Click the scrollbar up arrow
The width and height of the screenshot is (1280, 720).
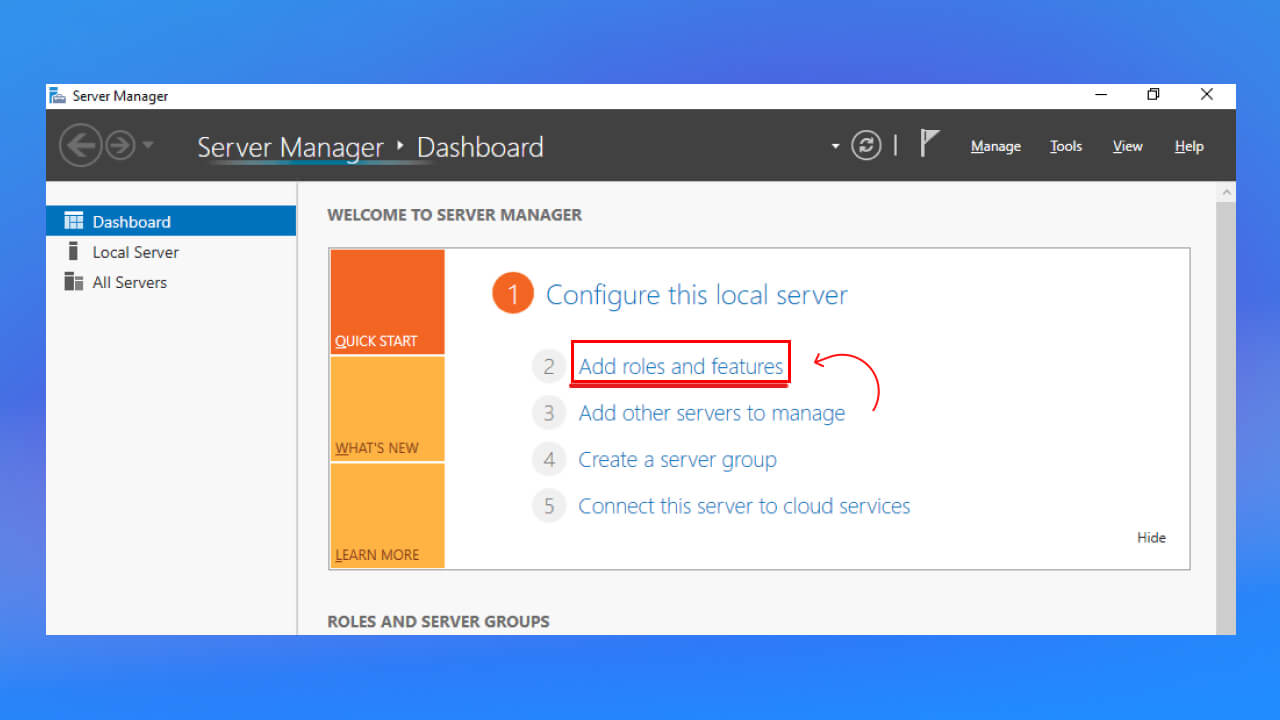pyautogui.click(x=1226, y=191)
